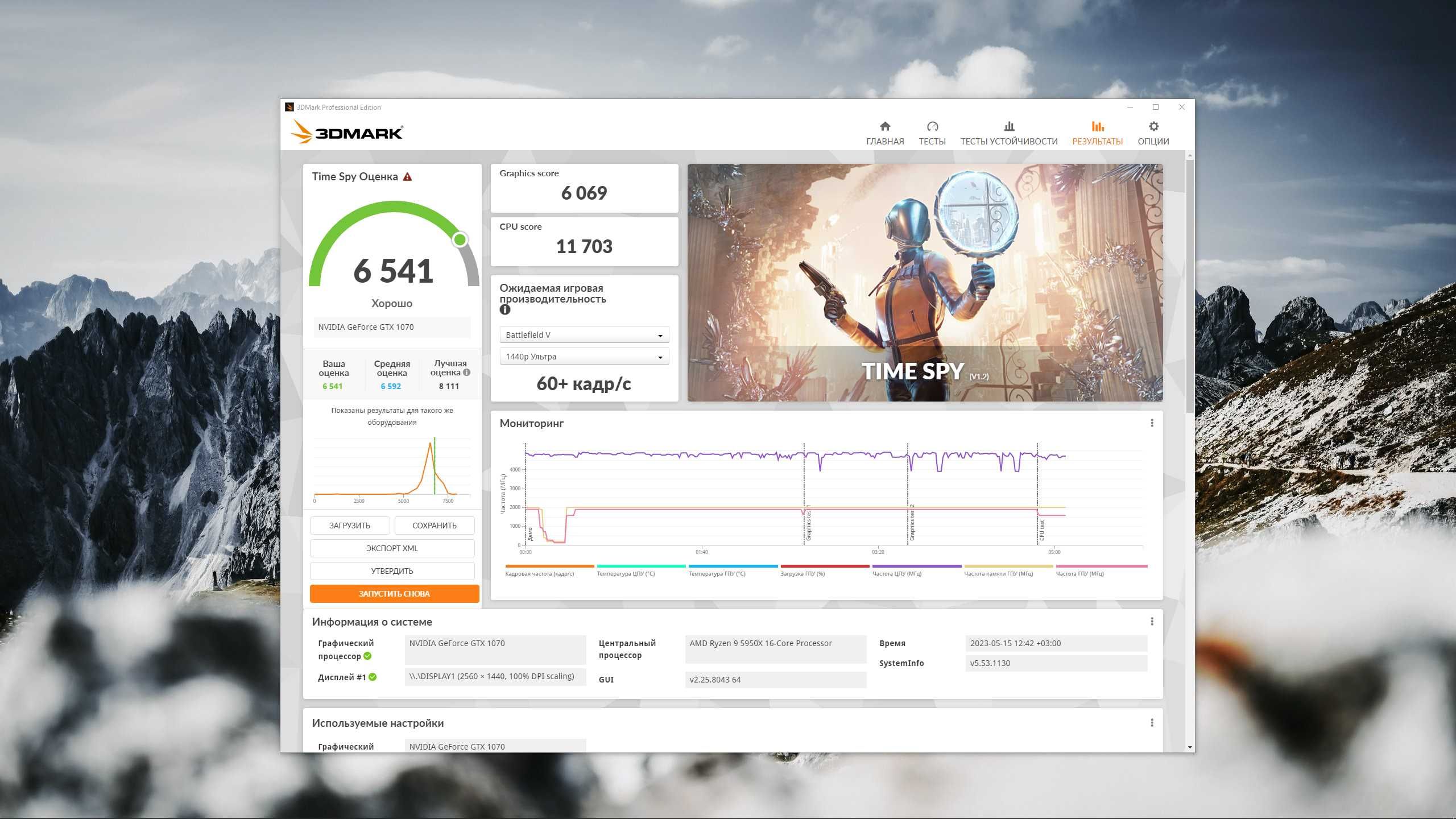Click Ваша оценка value 6 541
1456x819 pixels.
[333, 386]
